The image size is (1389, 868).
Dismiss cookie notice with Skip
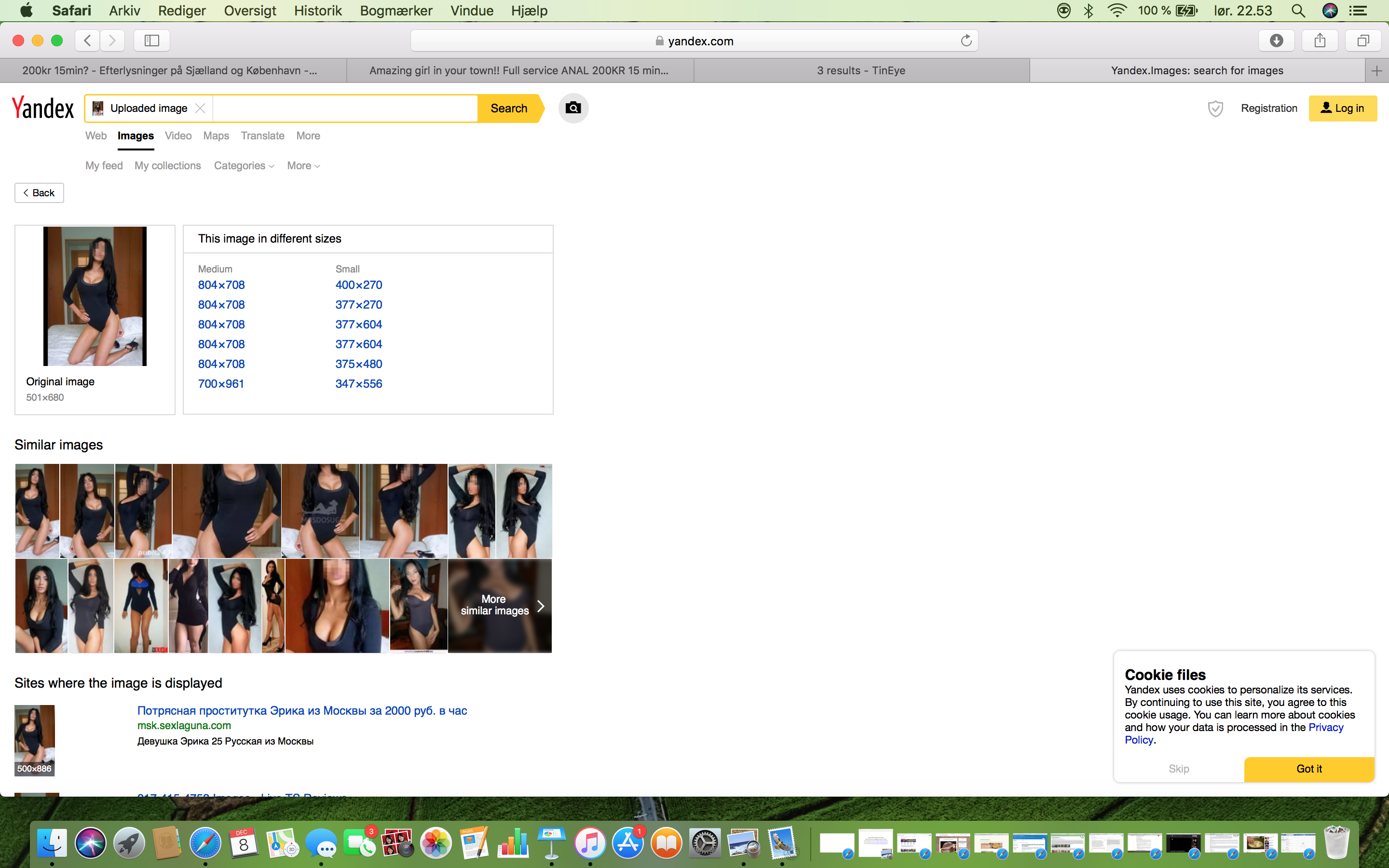click(1179, 769)
